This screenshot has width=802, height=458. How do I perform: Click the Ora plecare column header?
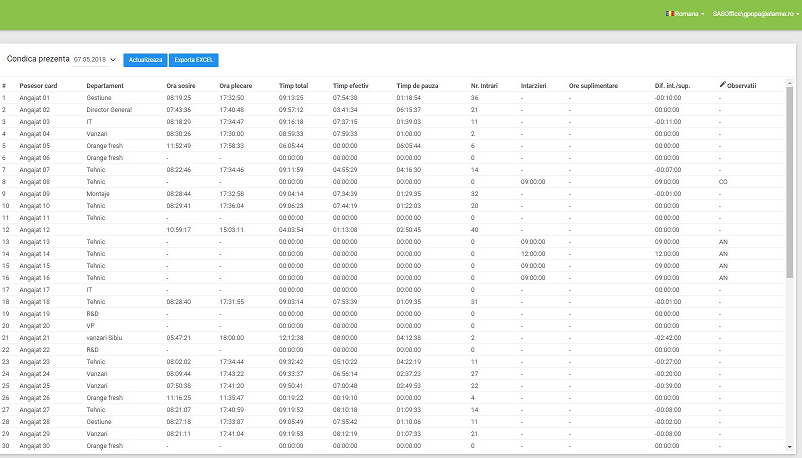coord(235,86)
